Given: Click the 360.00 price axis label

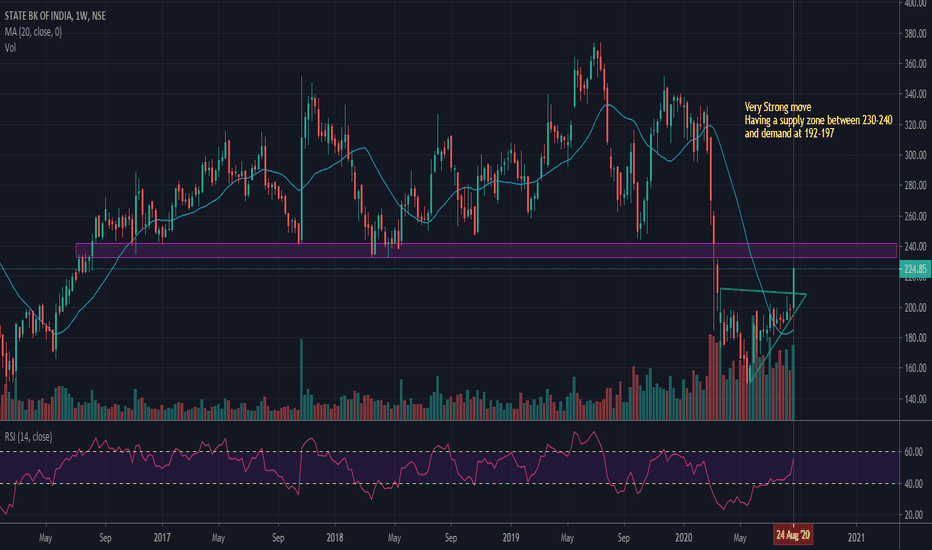Looking at the screenshot, I should click(x=915, y=64).
